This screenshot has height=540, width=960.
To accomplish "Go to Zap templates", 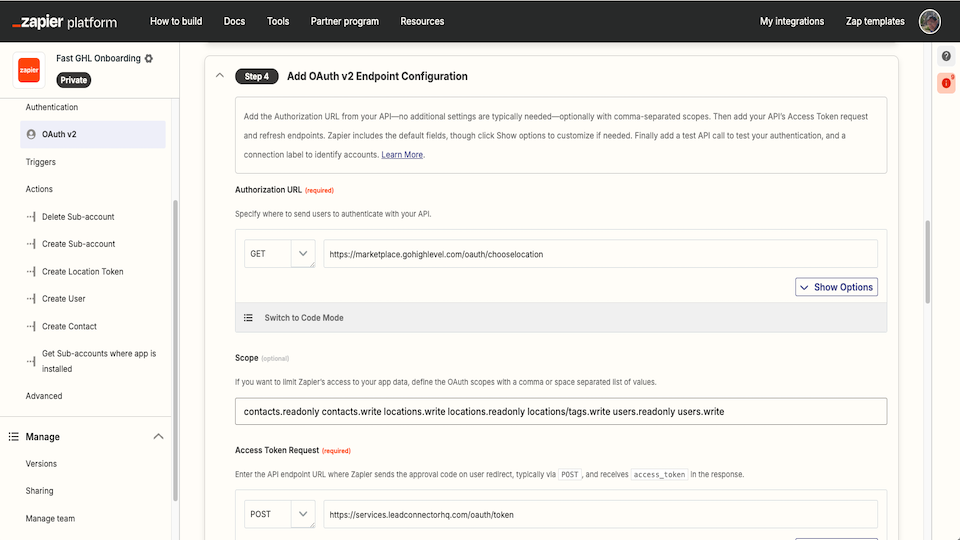I will pos(875,21).
